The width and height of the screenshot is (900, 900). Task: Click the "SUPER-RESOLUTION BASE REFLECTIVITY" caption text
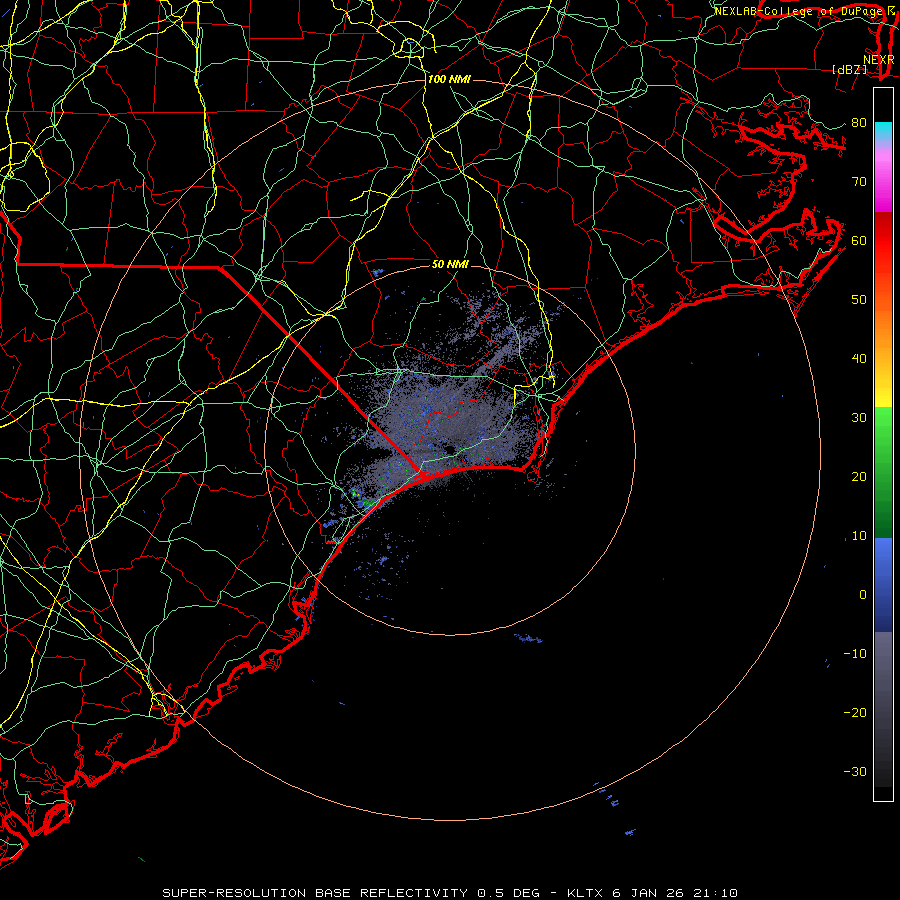coord(314,893)
